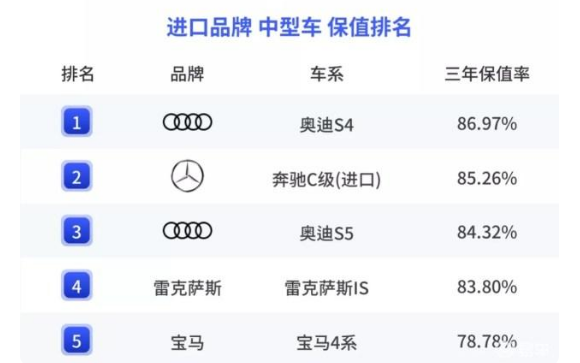580x363 pixels.
Task: Click the 雷克萨斯 brand name text
Action: [188, 288]
